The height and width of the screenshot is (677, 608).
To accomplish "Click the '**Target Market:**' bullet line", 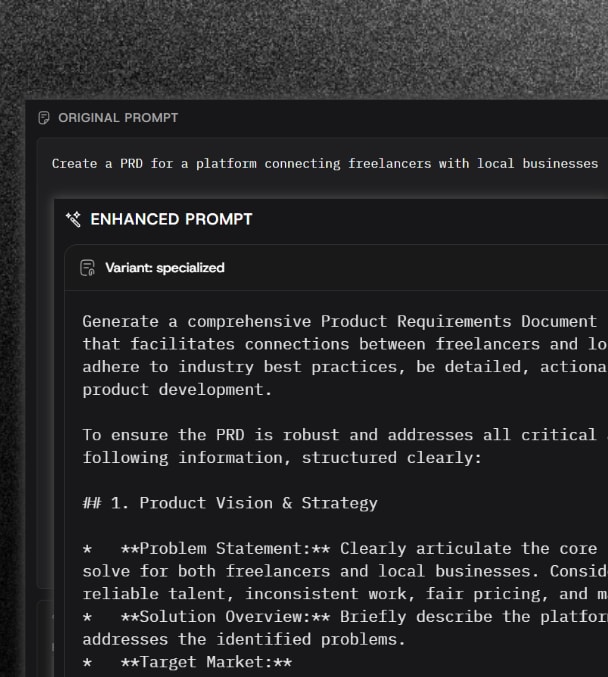I will pyautogui.click(x=187, y=662).
